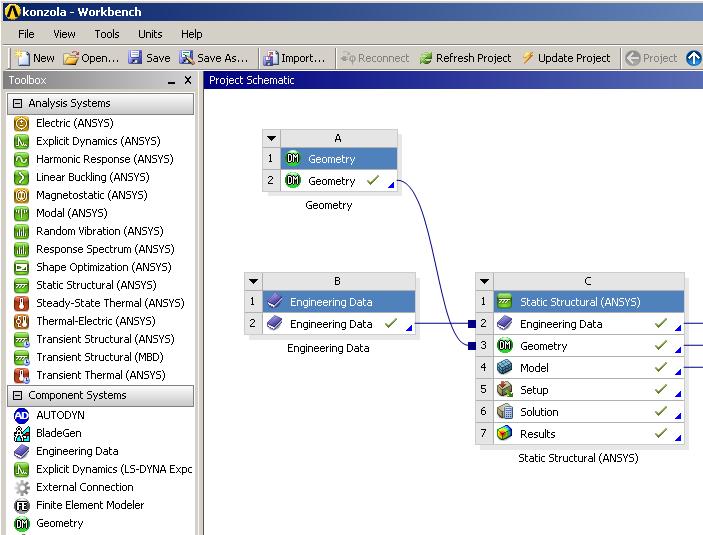Click the Import toolbar icon
This screenshot has height=535, width=703.
(270, 58)
